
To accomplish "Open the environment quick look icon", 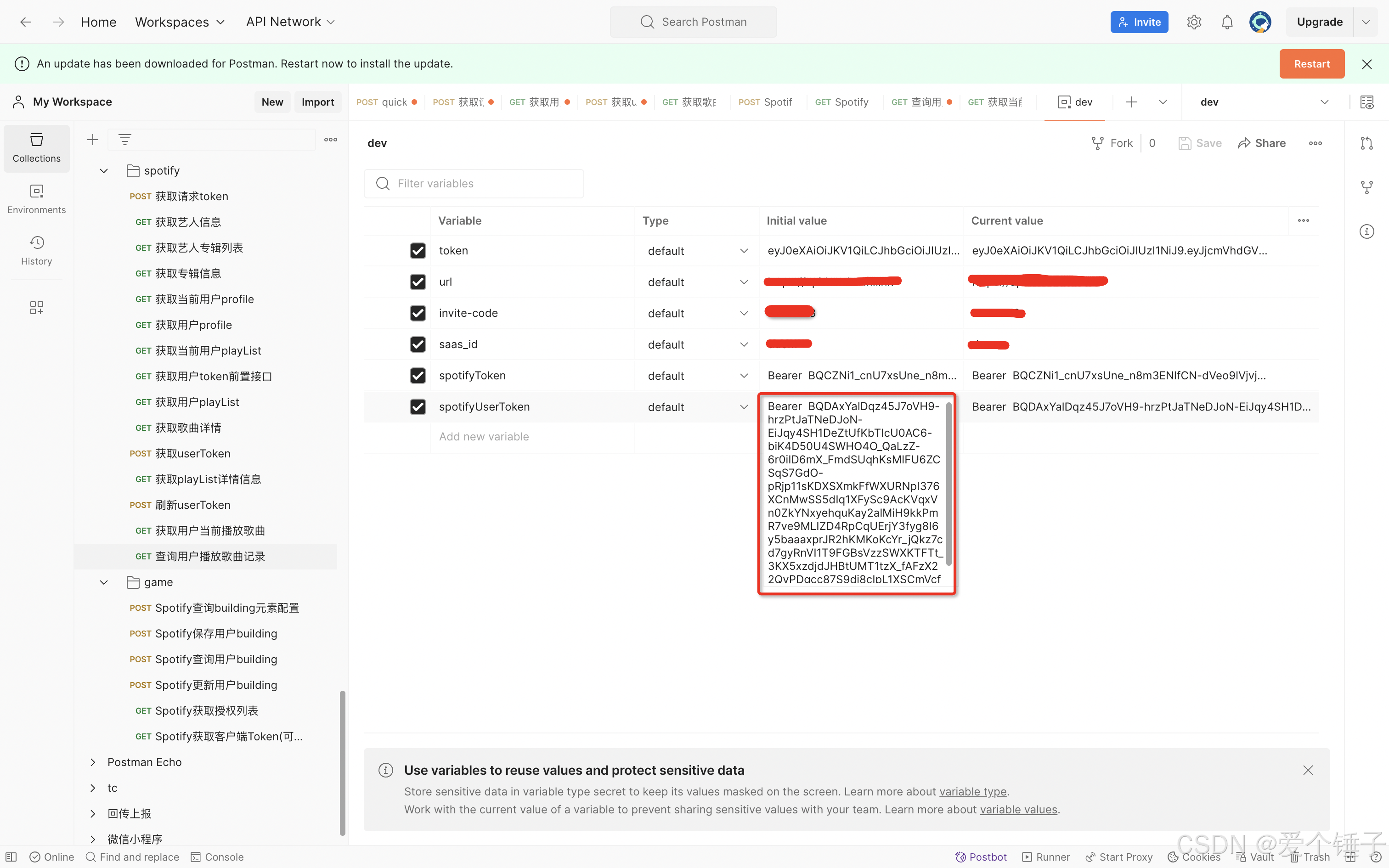I will (x=1366, y=102).
